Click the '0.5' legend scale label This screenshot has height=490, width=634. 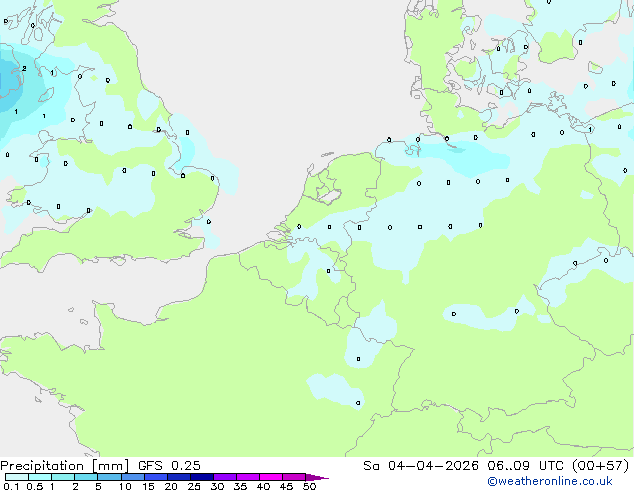[x=35, y=486]
